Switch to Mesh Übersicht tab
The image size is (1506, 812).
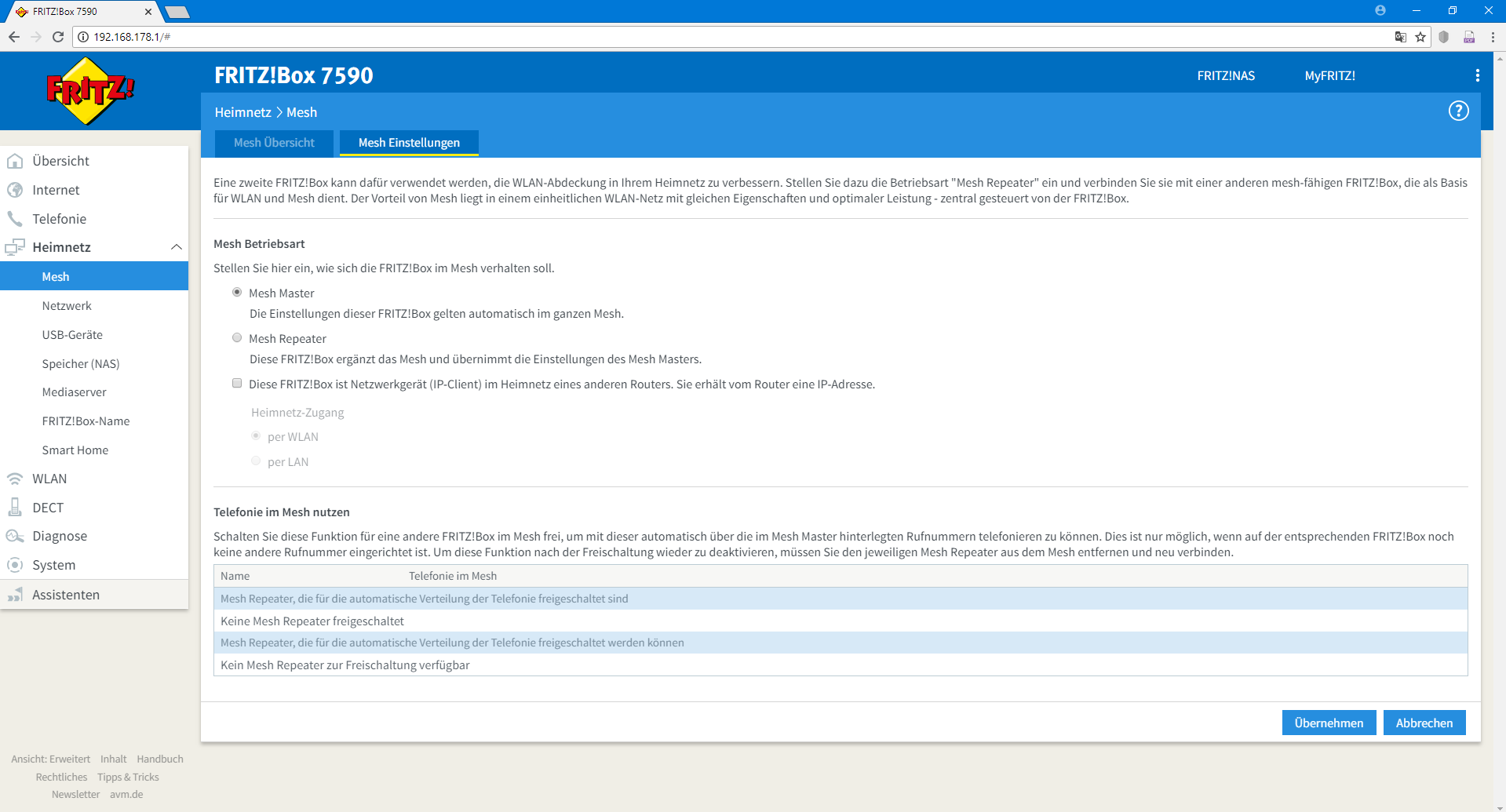coord(274,143)
